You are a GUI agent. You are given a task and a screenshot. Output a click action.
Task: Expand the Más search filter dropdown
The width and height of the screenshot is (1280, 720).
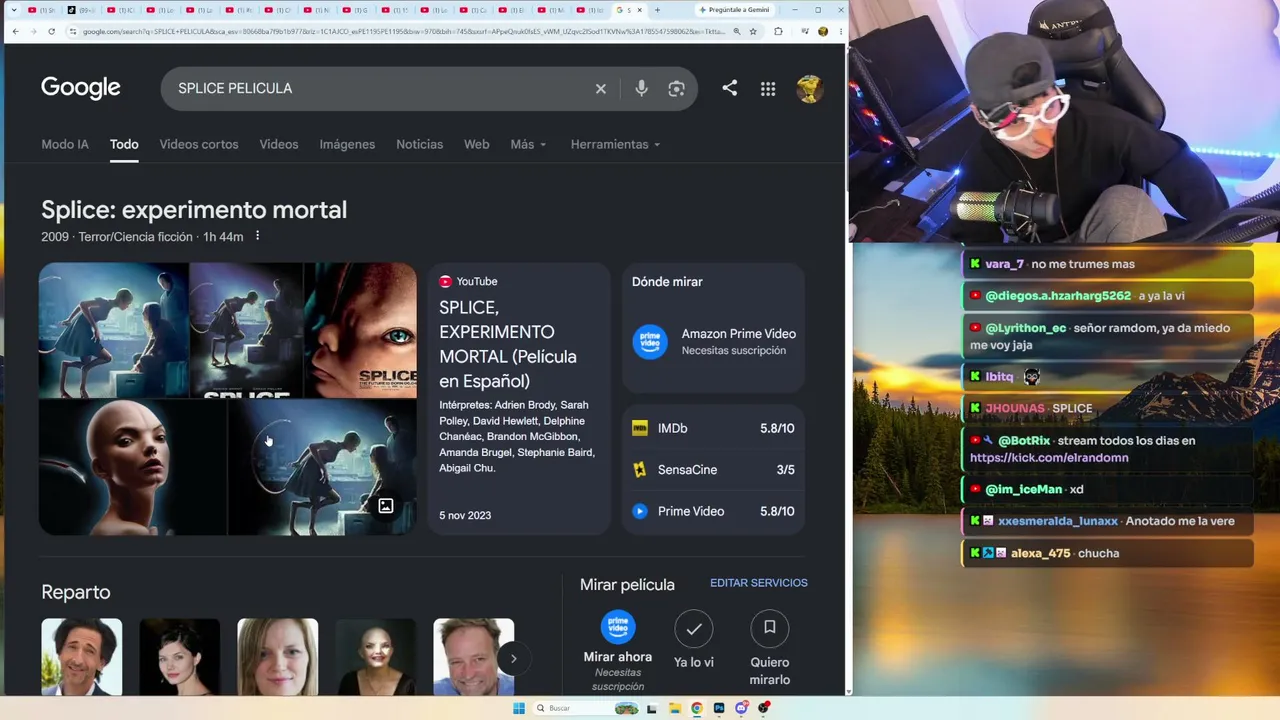point(528,144)
